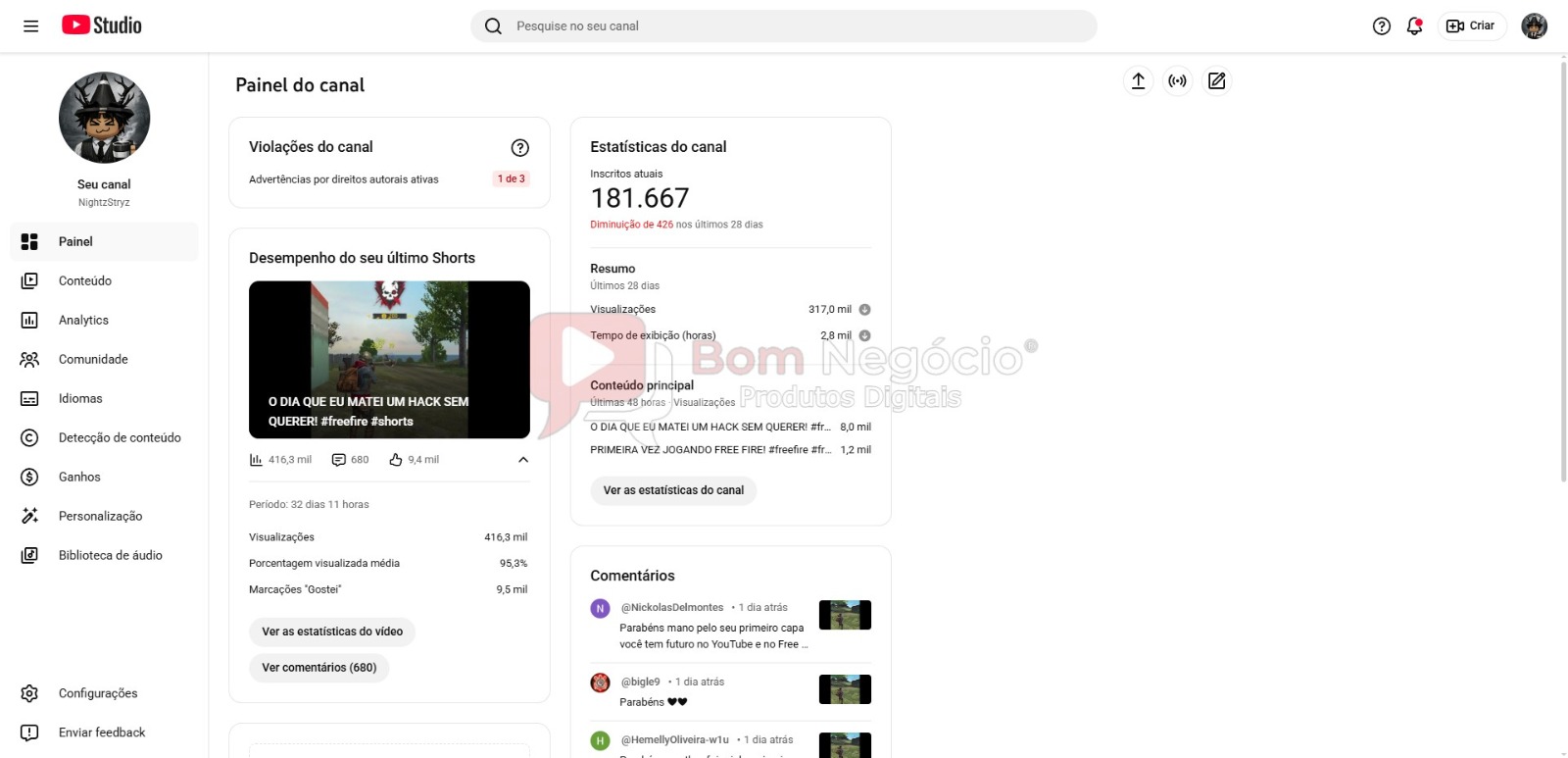The width and height of the screenshot is (1568, 758).
Task: Open the help question mark icon in header
Action: click(1382, 26)
